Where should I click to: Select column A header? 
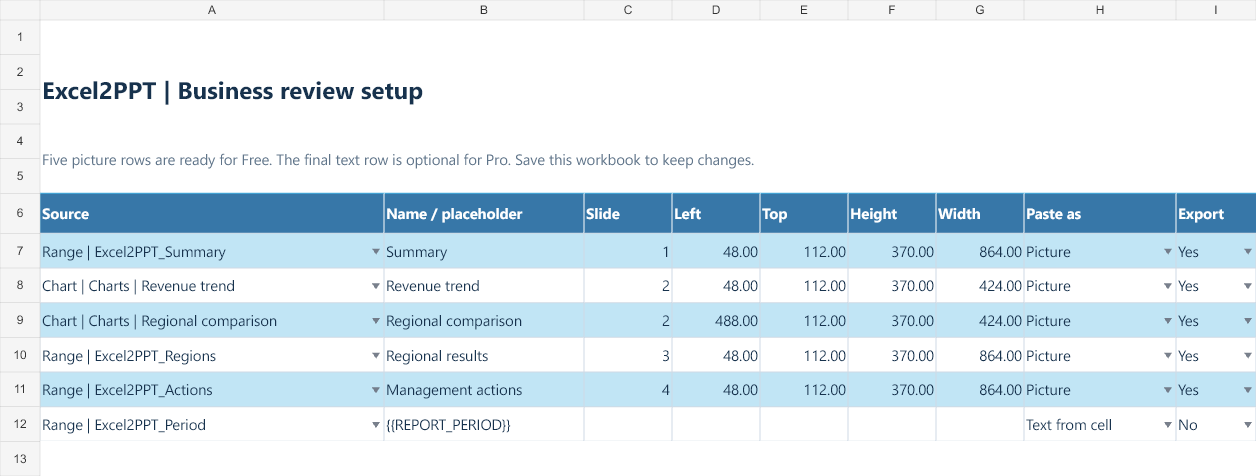click(x=212, y=10)
